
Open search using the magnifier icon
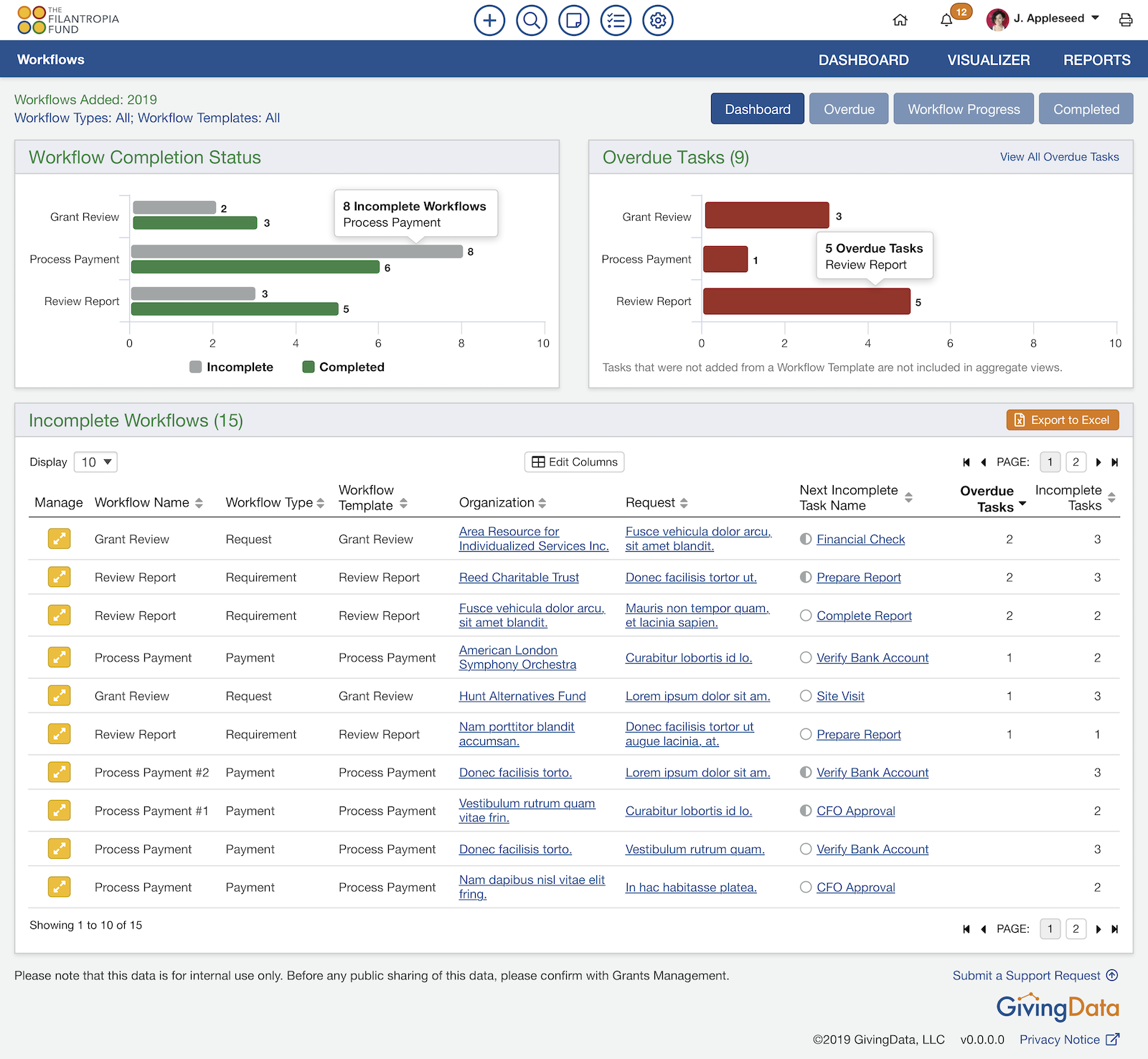(x=531, y=20)
